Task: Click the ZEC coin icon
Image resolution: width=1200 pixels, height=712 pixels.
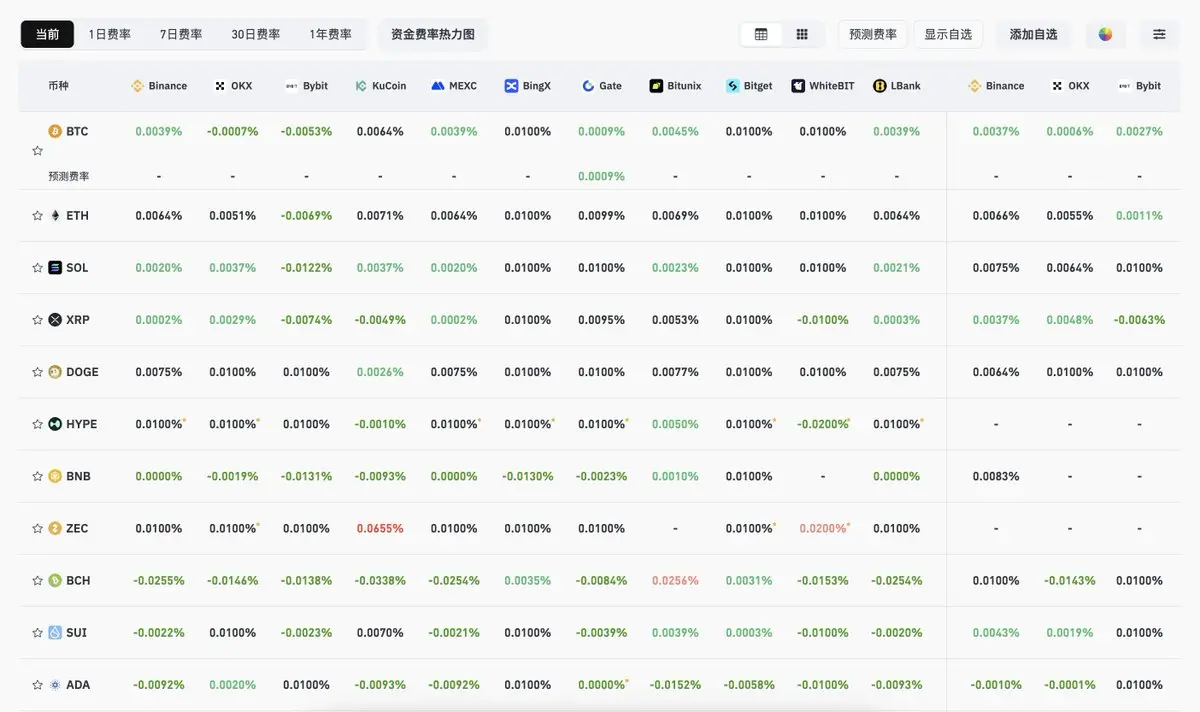Action: click(55, 528)
